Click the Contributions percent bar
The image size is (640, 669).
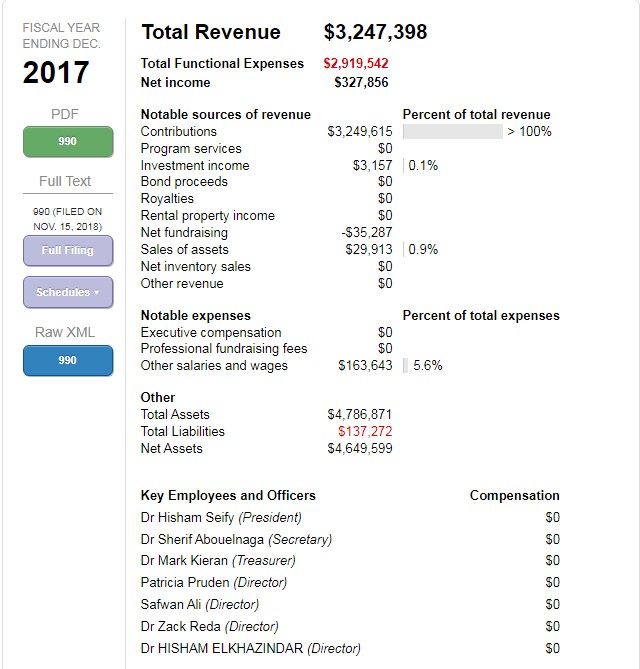click(452, 132)
